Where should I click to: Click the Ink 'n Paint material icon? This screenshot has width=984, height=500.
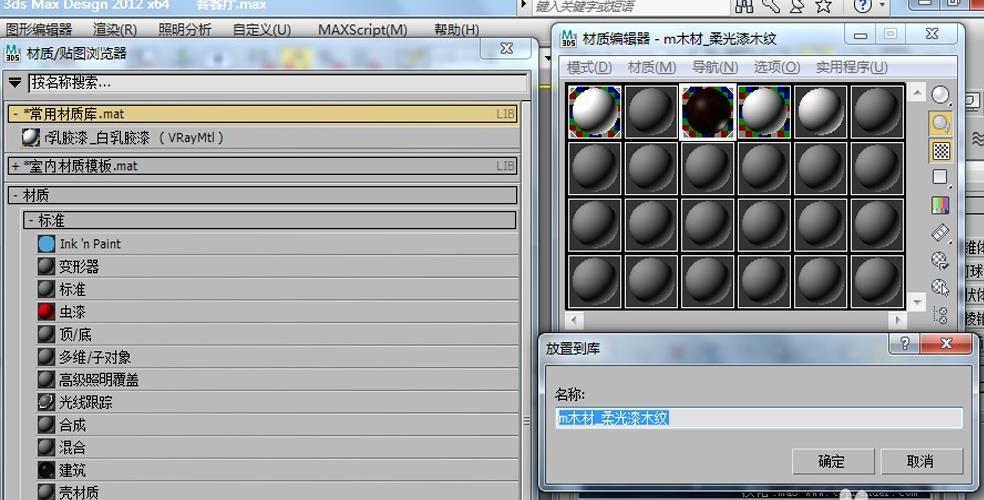coord(46,244)
